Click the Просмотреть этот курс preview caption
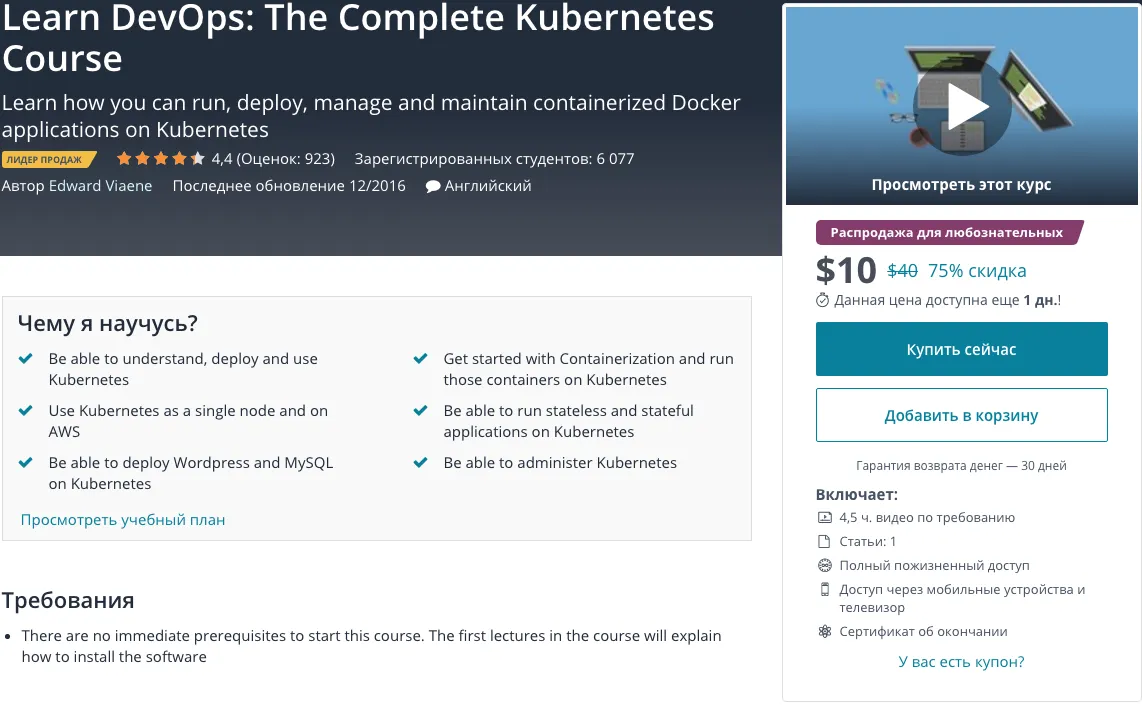The width and height of the screenshot is (1142, 705). (961, 185)
